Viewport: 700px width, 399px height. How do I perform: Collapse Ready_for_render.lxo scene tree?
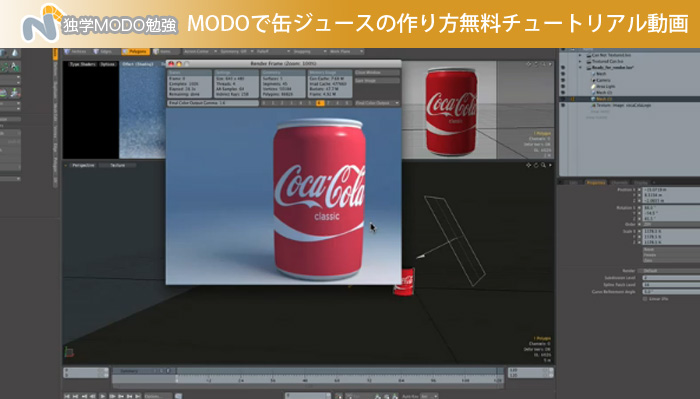click(580, 67)
